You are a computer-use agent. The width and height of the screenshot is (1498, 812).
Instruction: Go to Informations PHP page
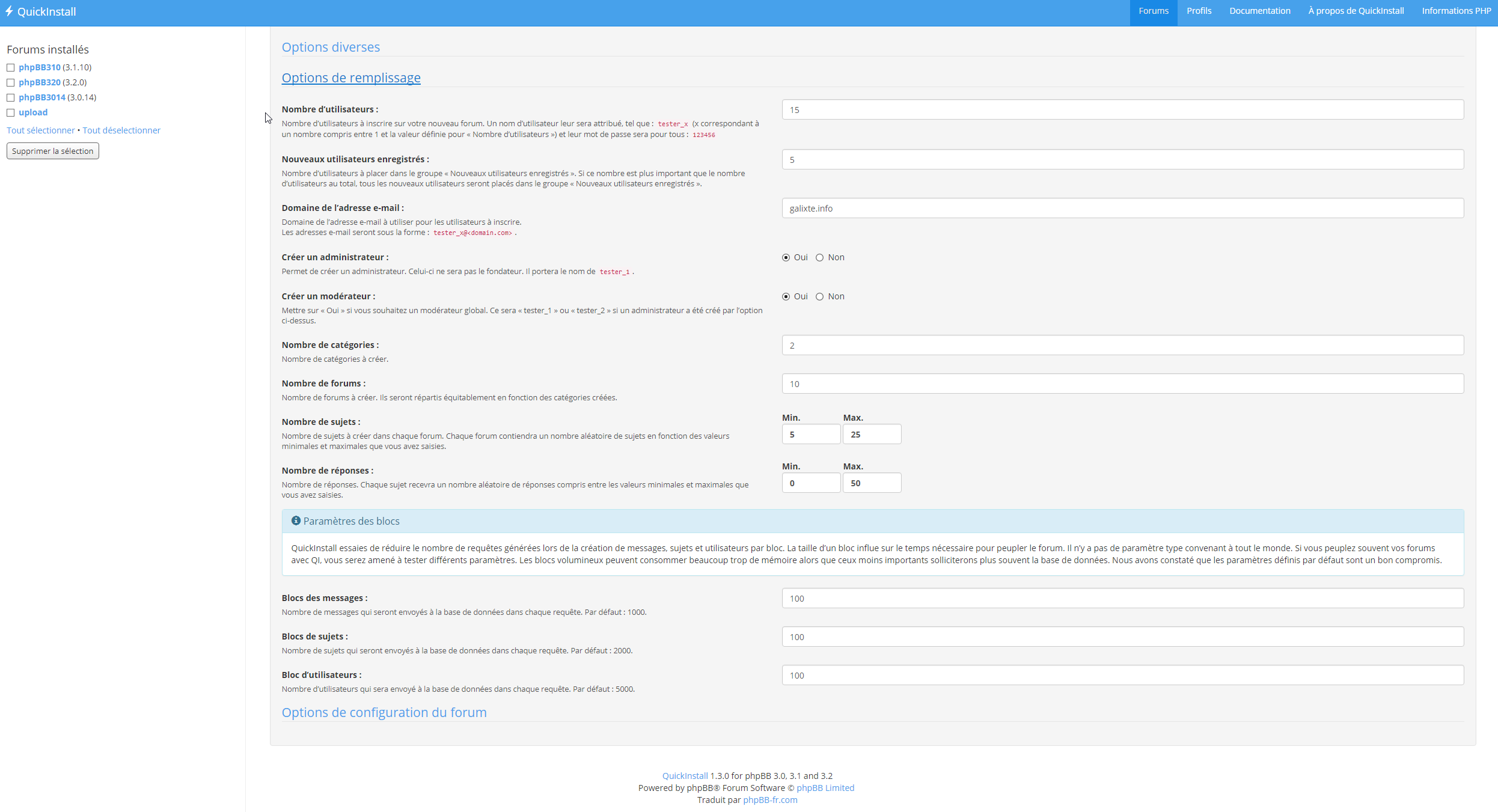1456,11
